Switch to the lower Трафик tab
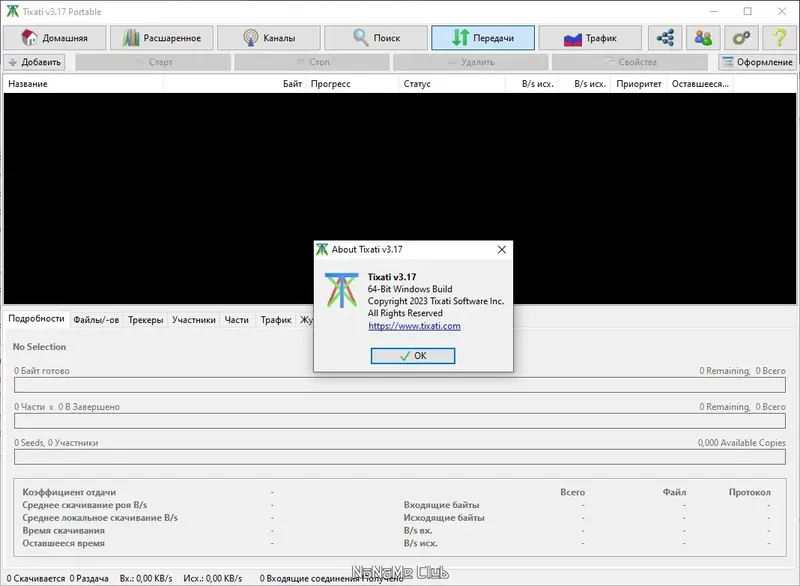The image size is (800, 586). click(x=276, y=320)
